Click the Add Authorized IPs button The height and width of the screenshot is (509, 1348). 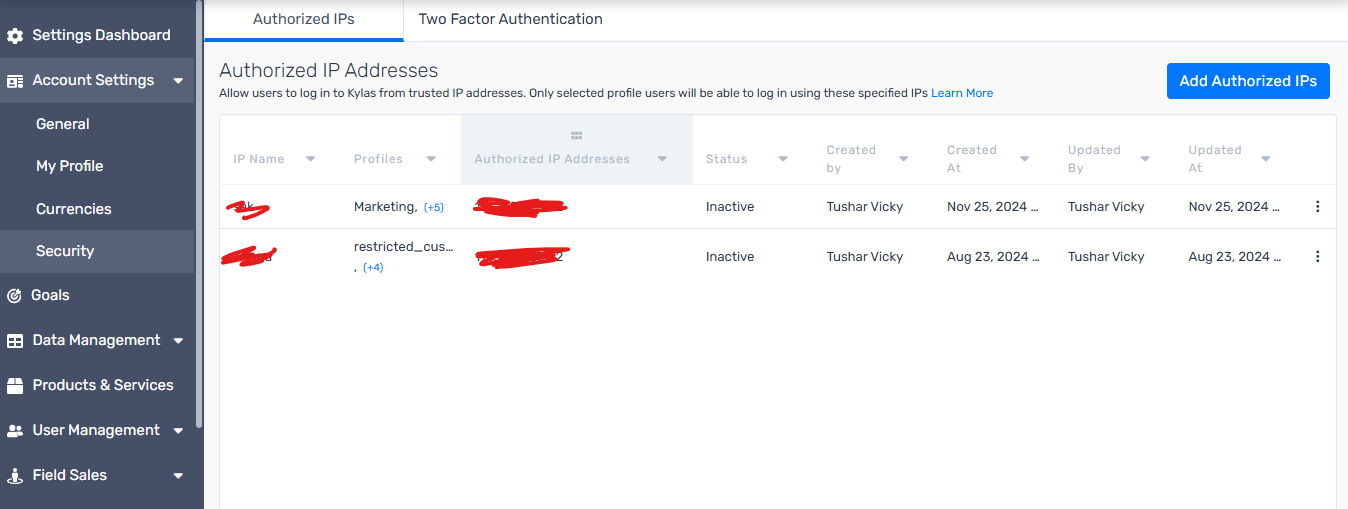click(1248, 81)
